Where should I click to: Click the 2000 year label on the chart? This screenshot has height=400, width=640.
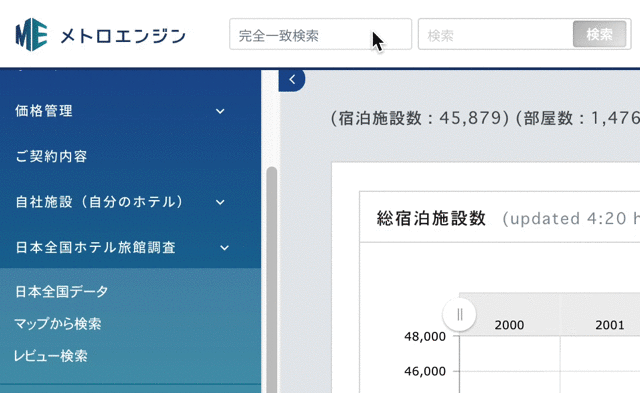click(x=509, y=325)
